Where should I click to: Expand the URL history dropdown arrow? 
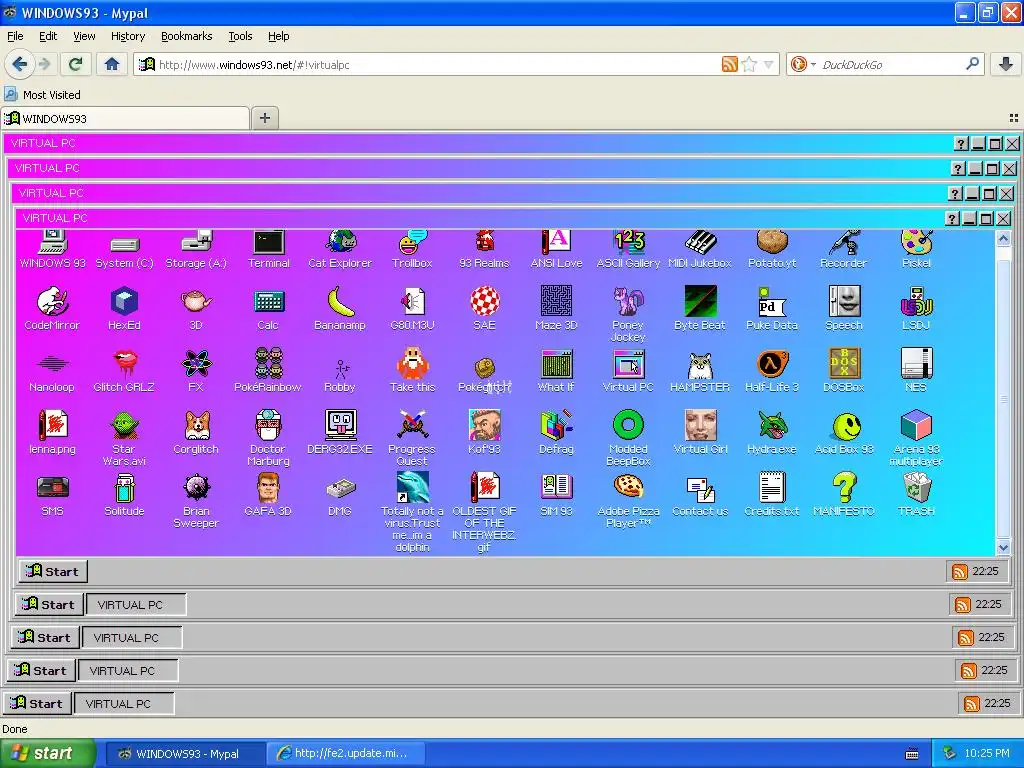point(769,64)
